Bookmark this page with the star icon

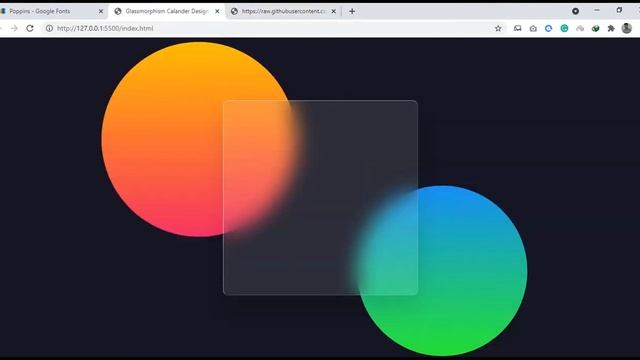tap(498, 28)
